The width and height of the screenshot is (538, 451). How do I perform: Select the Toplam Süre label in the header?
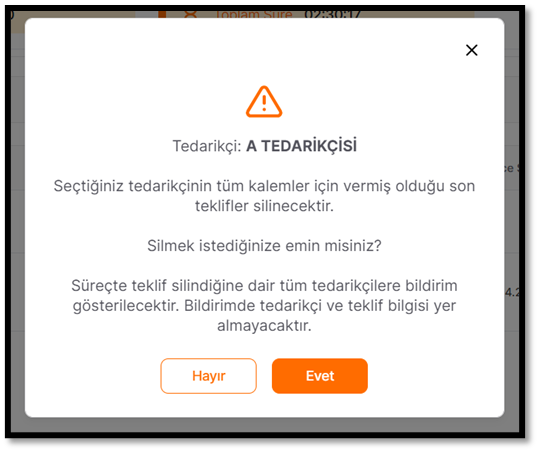(x=254, y=14)
